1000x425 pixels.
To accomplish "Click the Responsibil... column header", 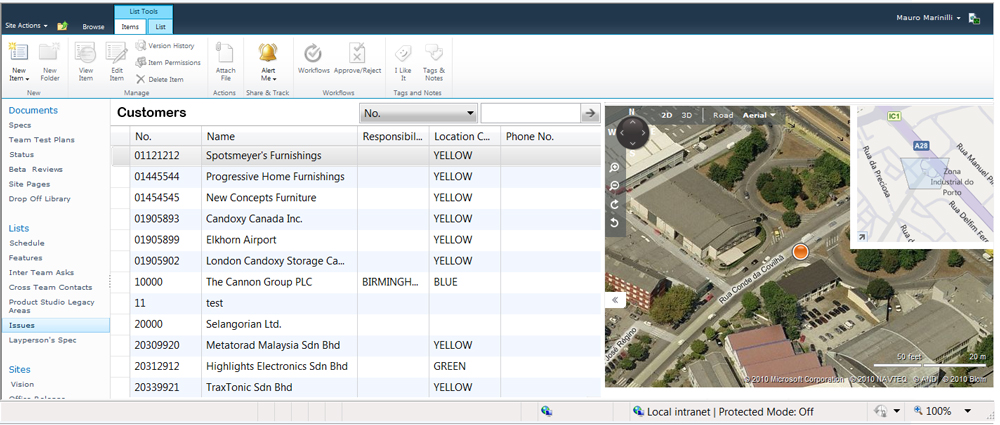I will tap(393, 136).
